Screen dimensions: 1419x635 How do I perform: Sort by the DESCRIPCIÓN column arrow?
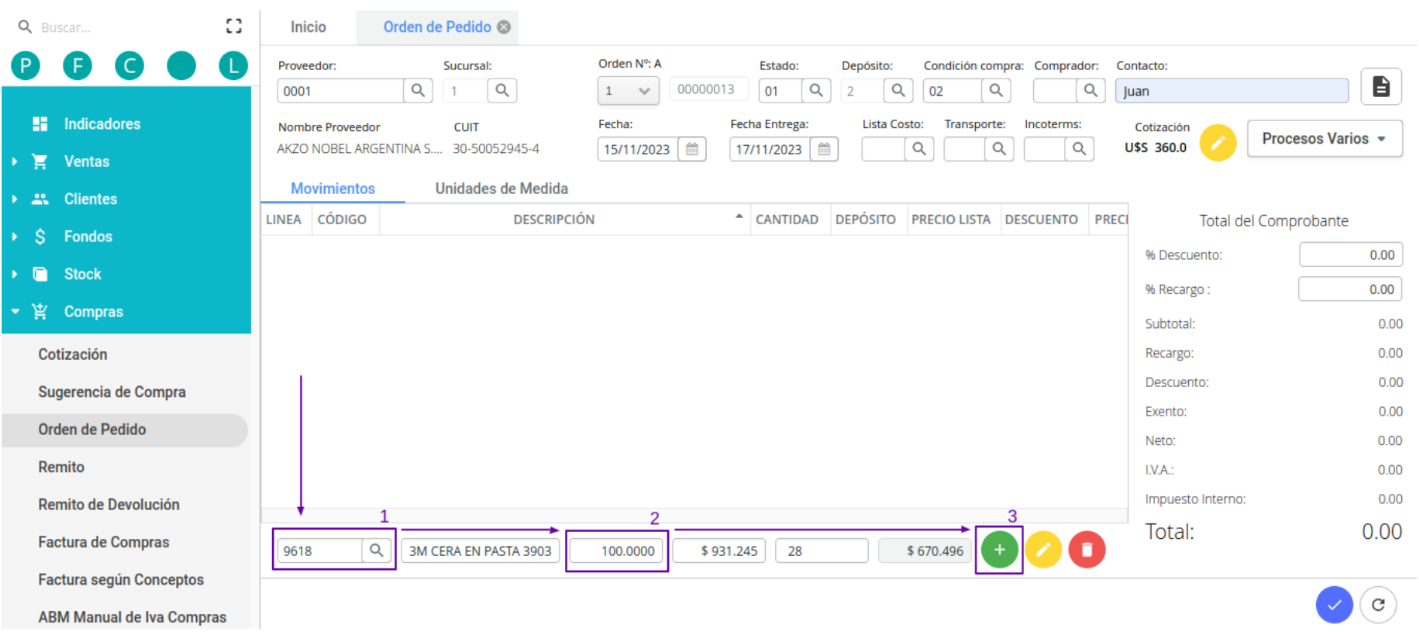(x=739, y=217)
